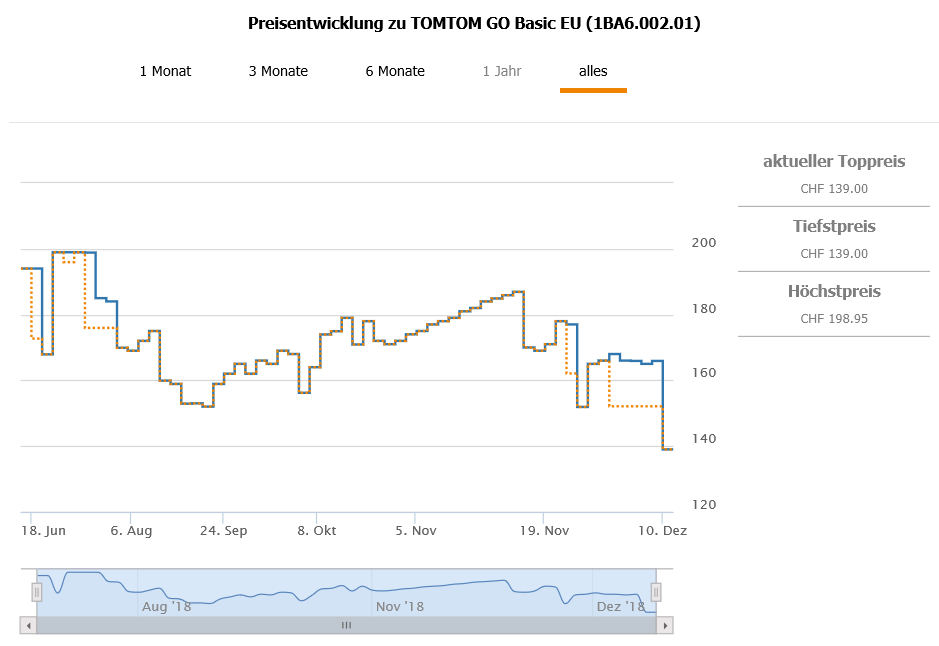The width and height of the screenshot is (939, 646).
Task: Switch to the 3 Monate range
Action: click(x=278, y=71)
